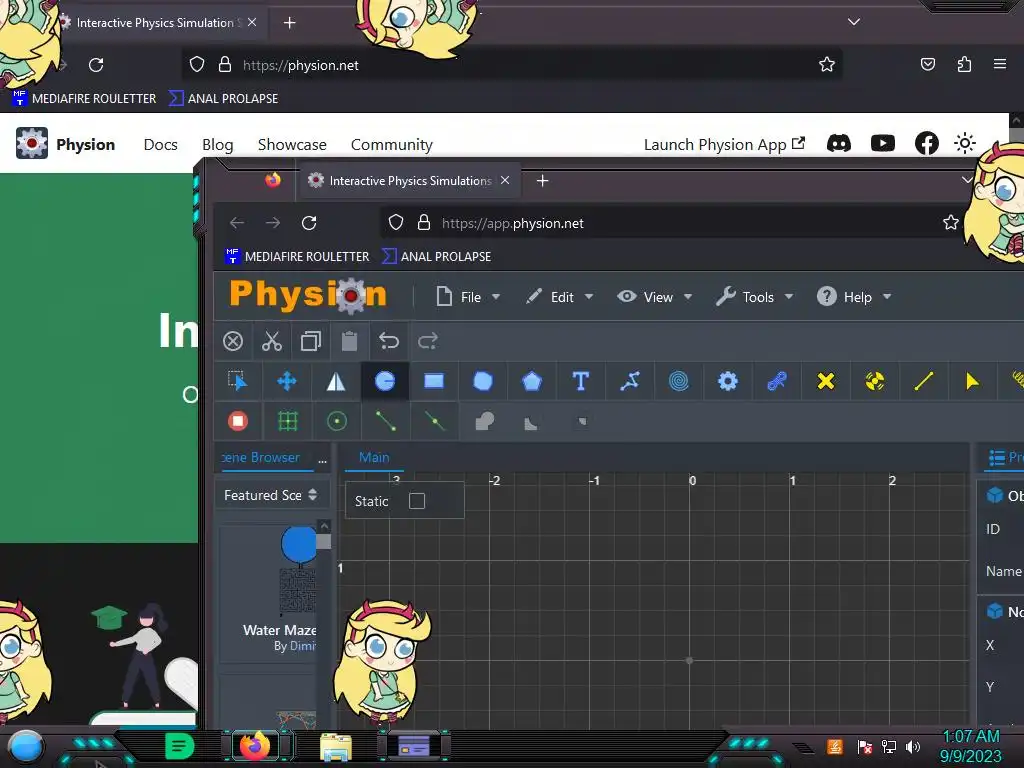The width and height of the screenshot is (1024, 768).
Task: Open the File menu dropdown
Action: 468,297
